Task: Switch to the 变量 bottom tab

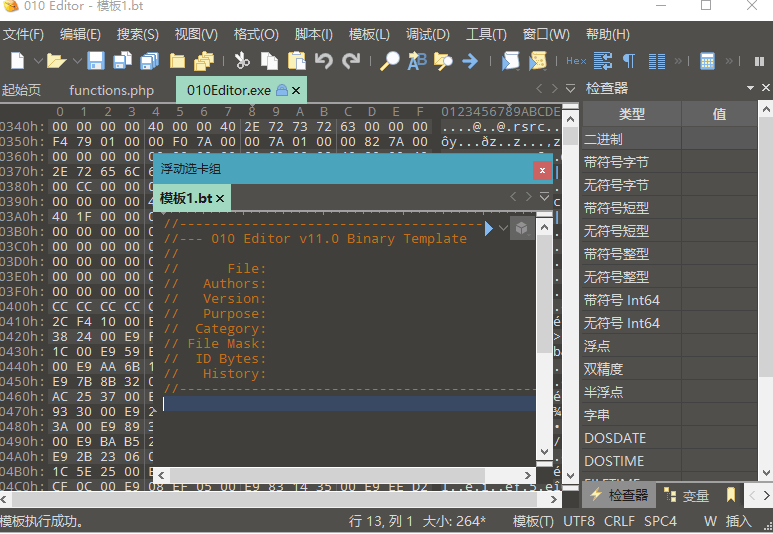Action: [x=687, y=495]
